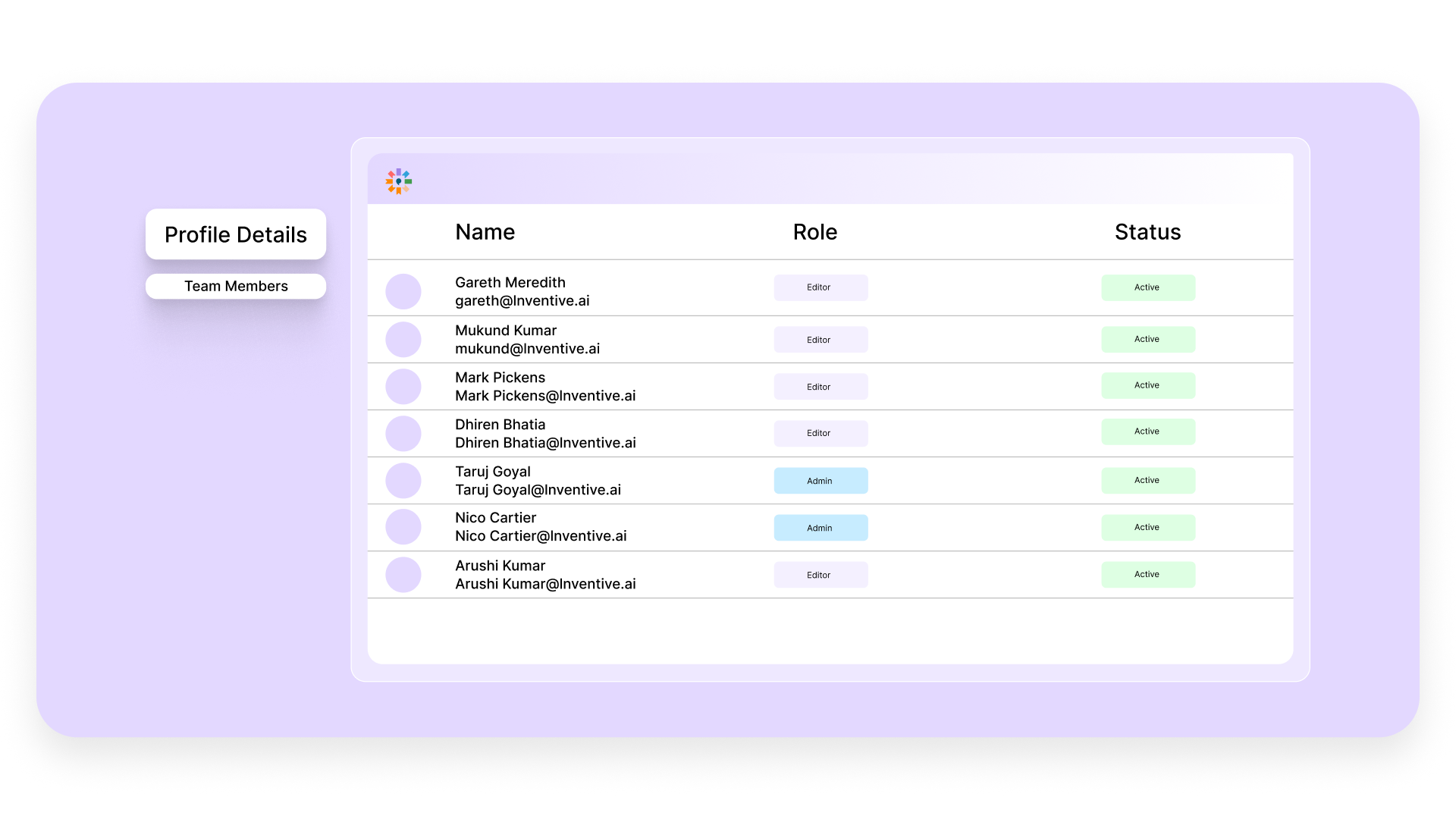Click Mark Pickens' Active status badge
This screenshot has height=819, width=1456.
coord(1147,385)
